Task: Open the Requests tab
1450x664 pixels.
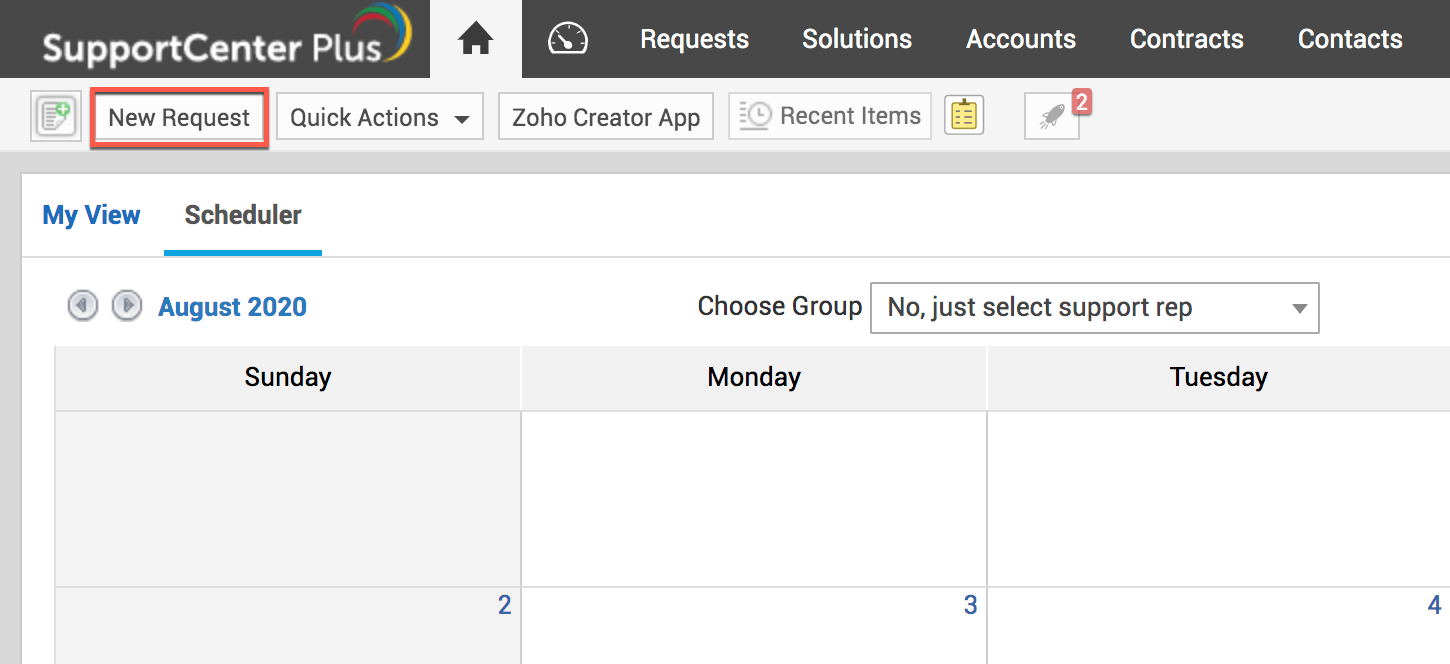Action: click(x=694, y=39)
